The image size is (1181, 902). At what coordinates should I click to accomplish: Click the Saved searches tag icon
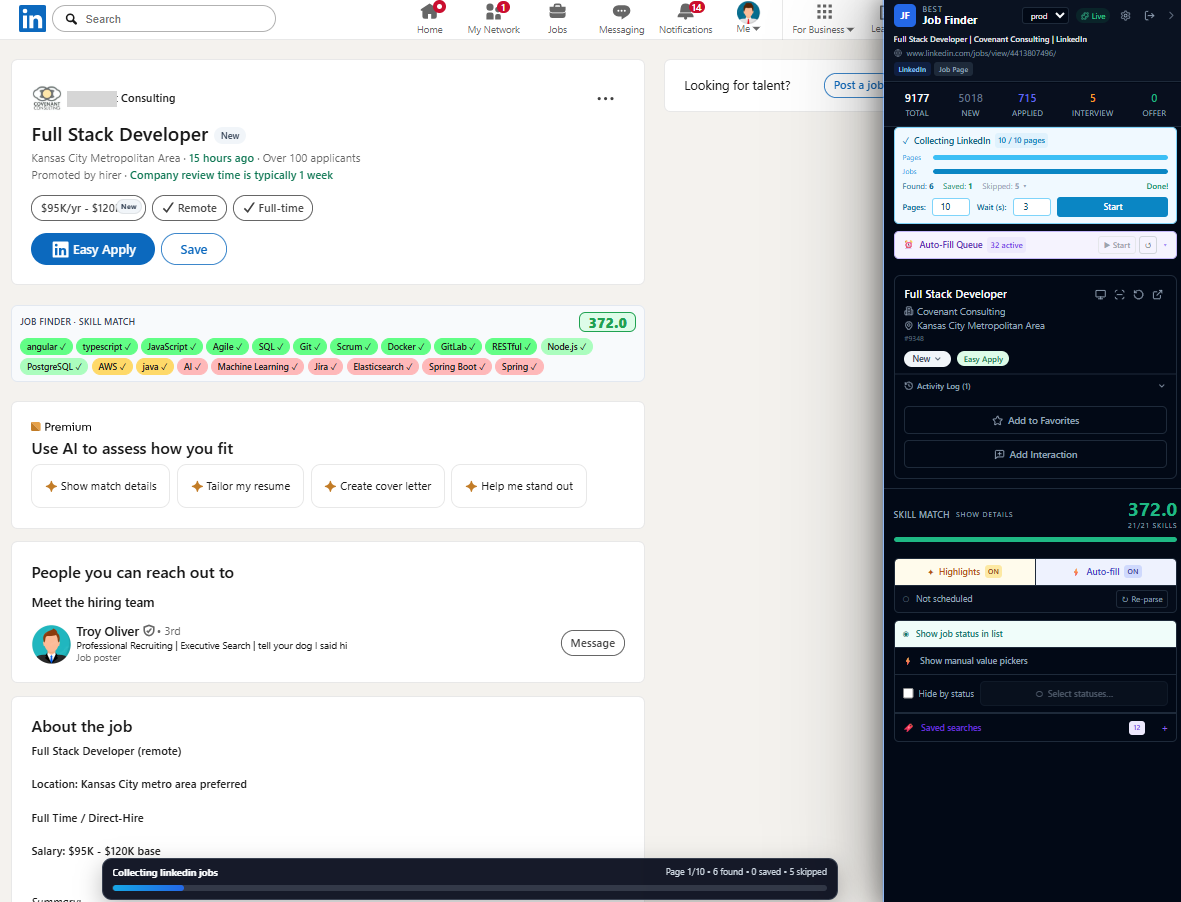[x=908, y=728]
